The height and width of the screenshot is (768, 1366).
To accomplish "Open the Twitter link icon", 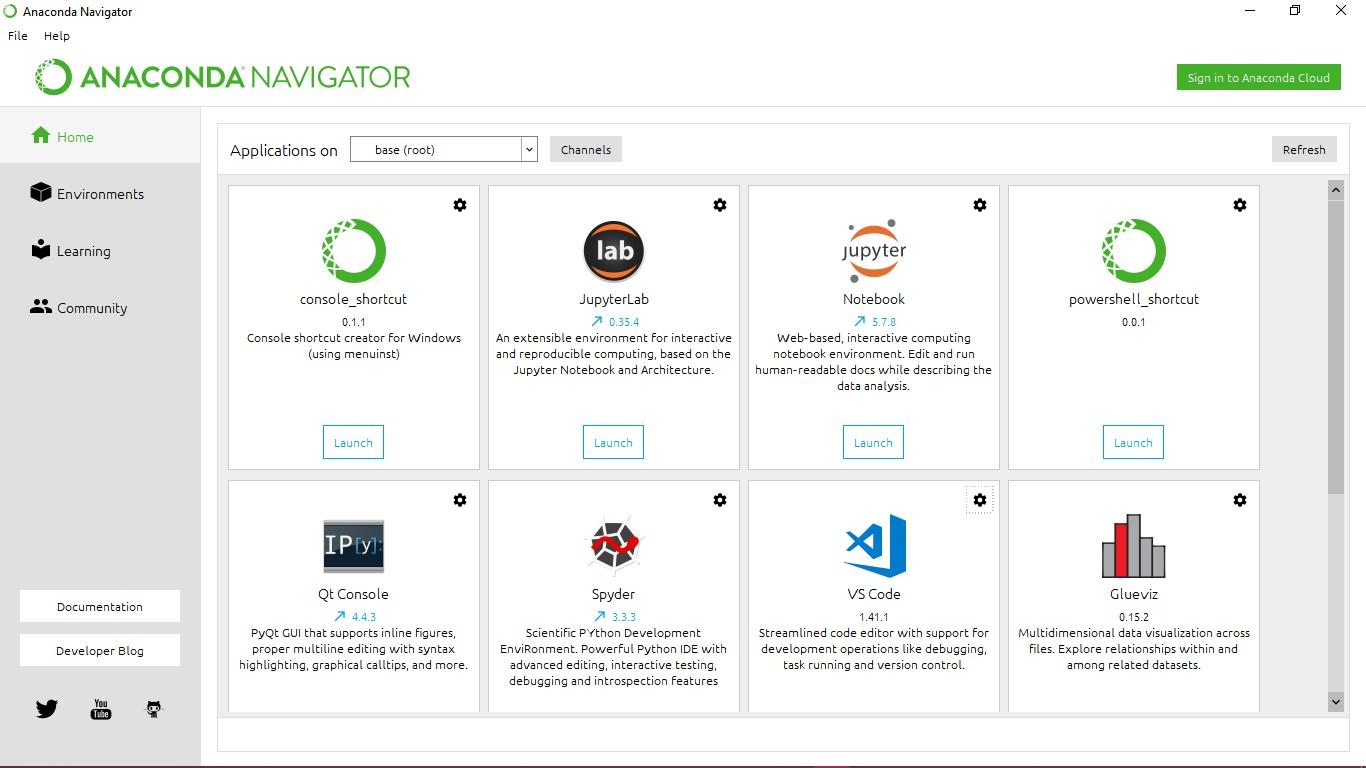I will point(47,709).
